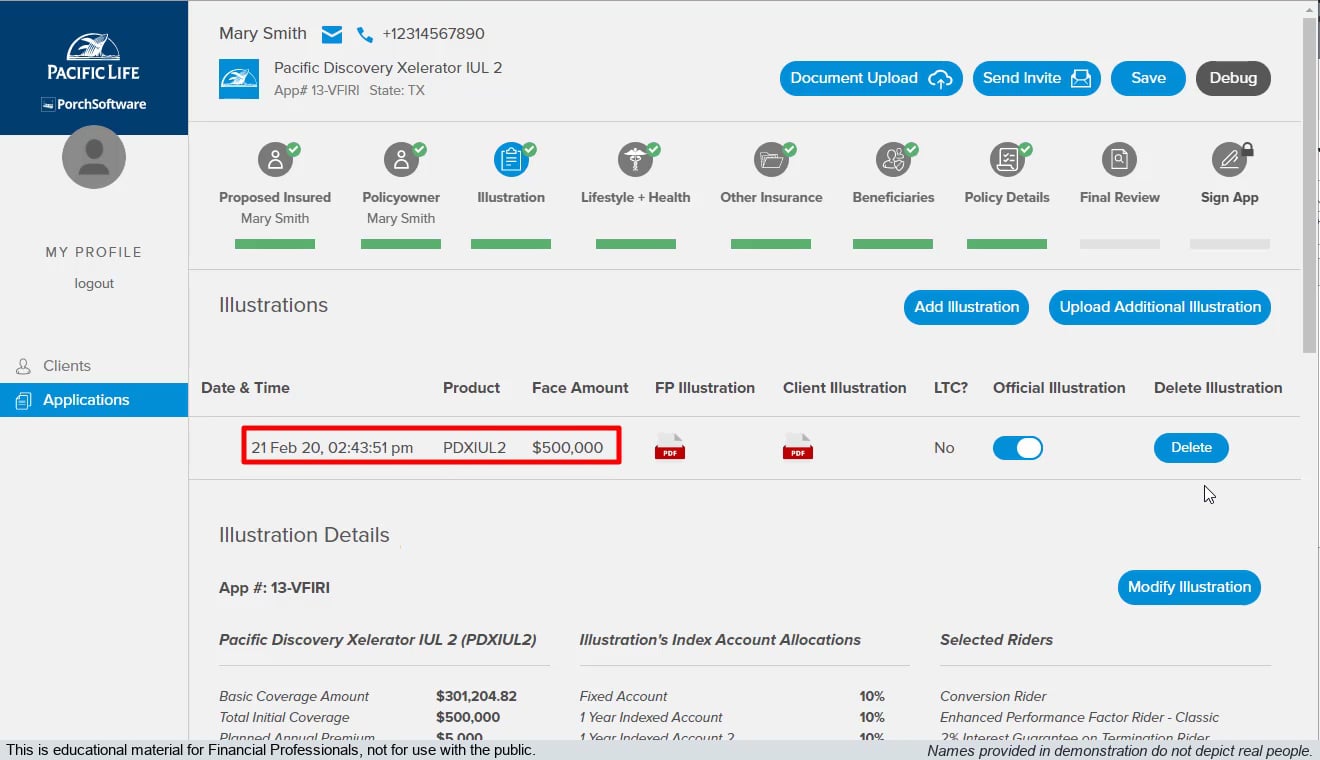The image size is (1320, 760).
Task: Click the Pacific Life product logo icon
Action: 239,79
